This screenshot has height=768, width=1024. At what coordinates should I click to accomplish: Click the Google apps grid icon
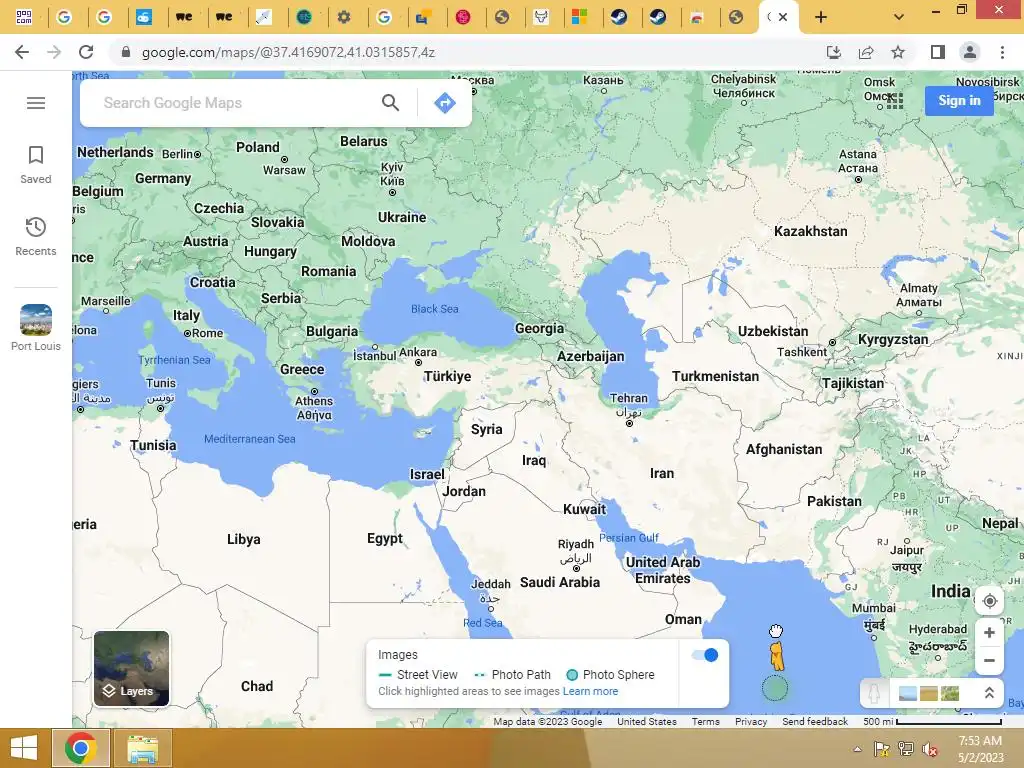(895, 100)
